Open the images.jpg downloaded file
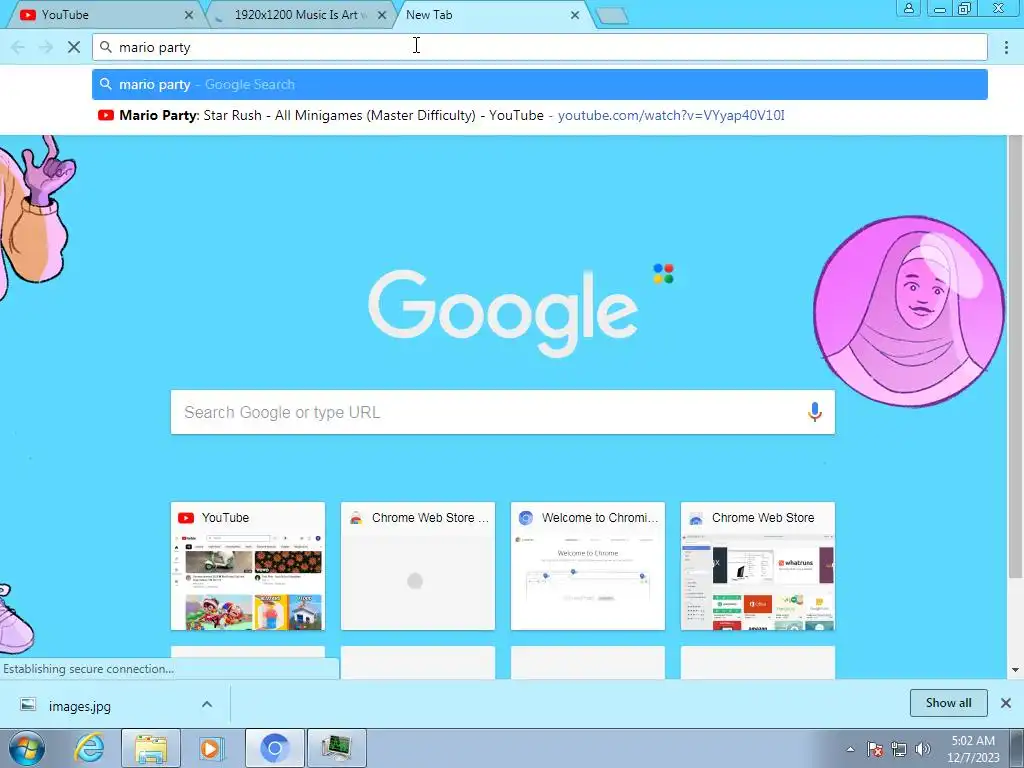Screen dimensions: 1024x768 (80, 706)
